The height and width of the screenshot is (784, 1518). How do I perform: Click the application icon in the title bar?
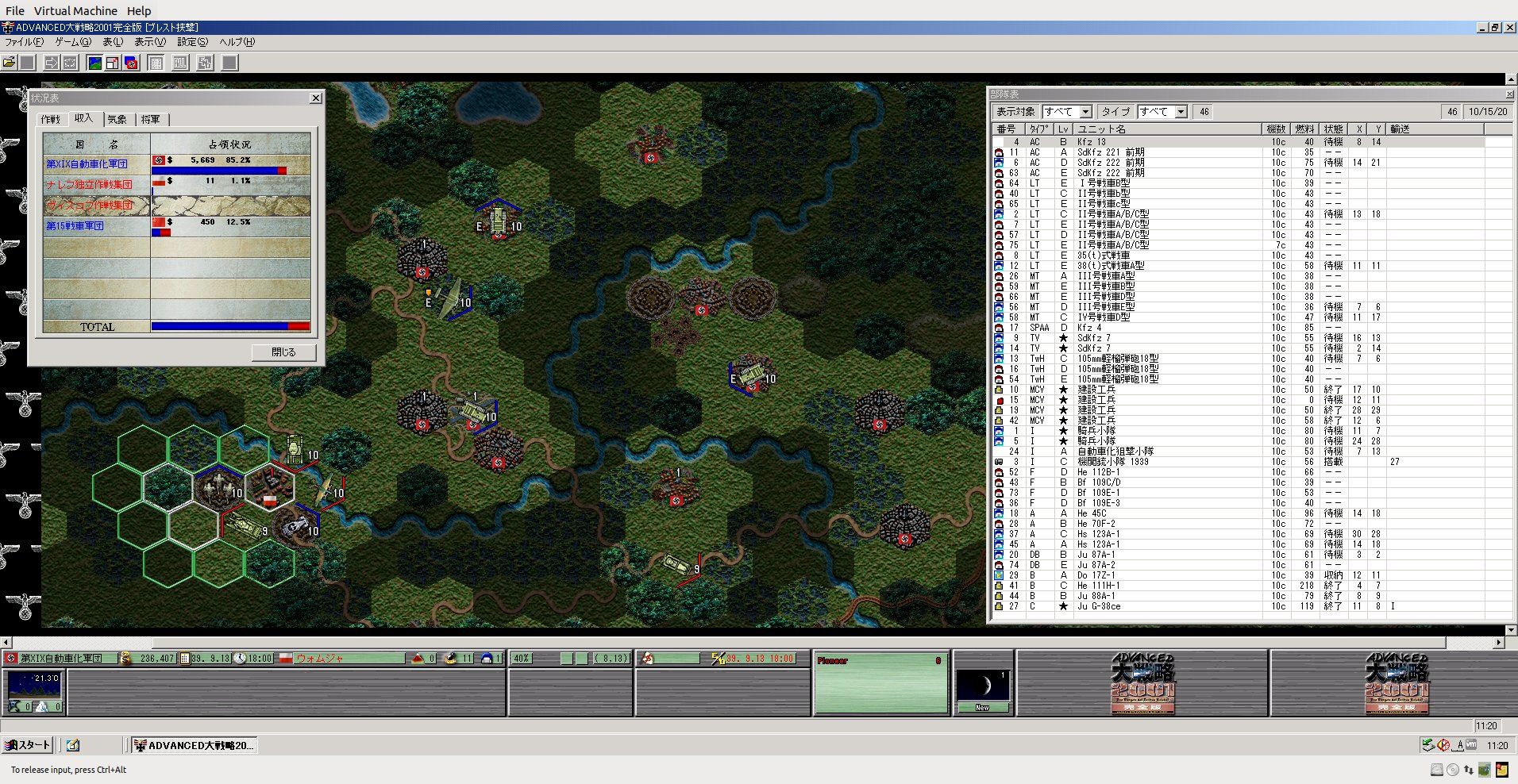point(8,27)
